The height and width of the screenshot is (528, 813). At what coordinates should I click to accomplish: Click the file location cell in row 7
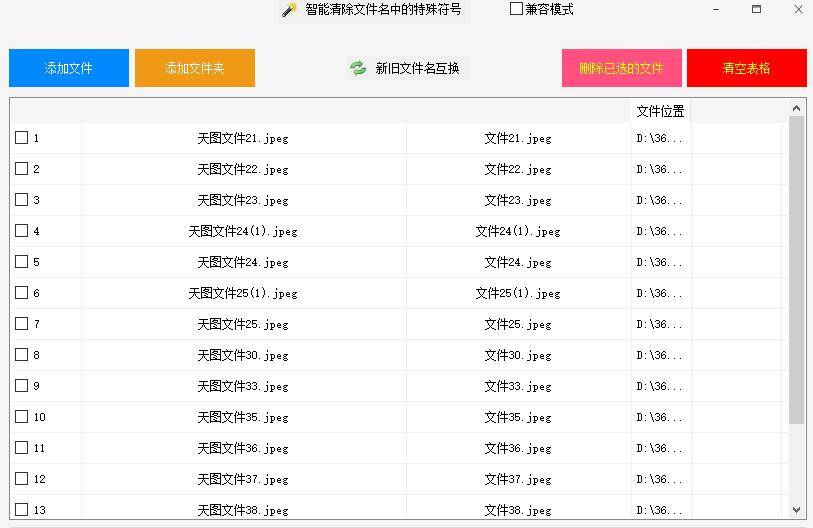pos(661,324)
